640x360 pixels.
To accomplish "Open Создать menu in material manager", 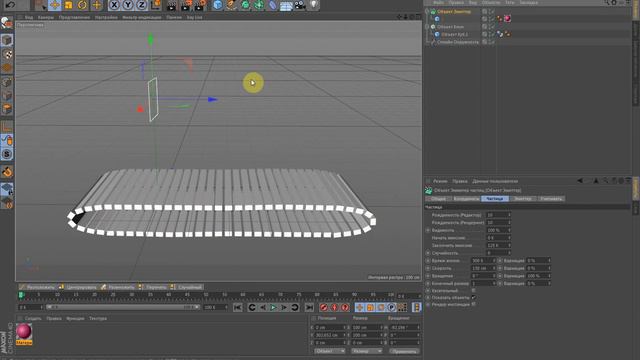I will (33, 318).
